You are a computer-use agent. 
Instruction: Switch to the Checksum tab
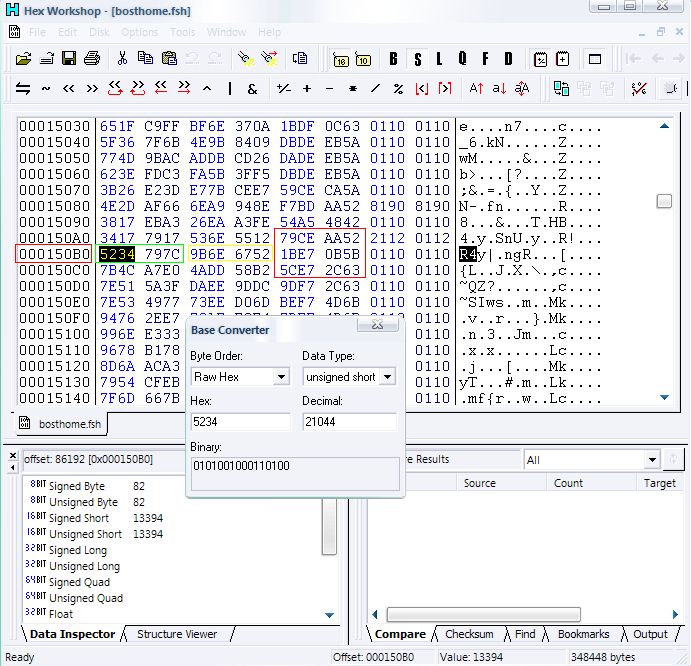(469, 634)
